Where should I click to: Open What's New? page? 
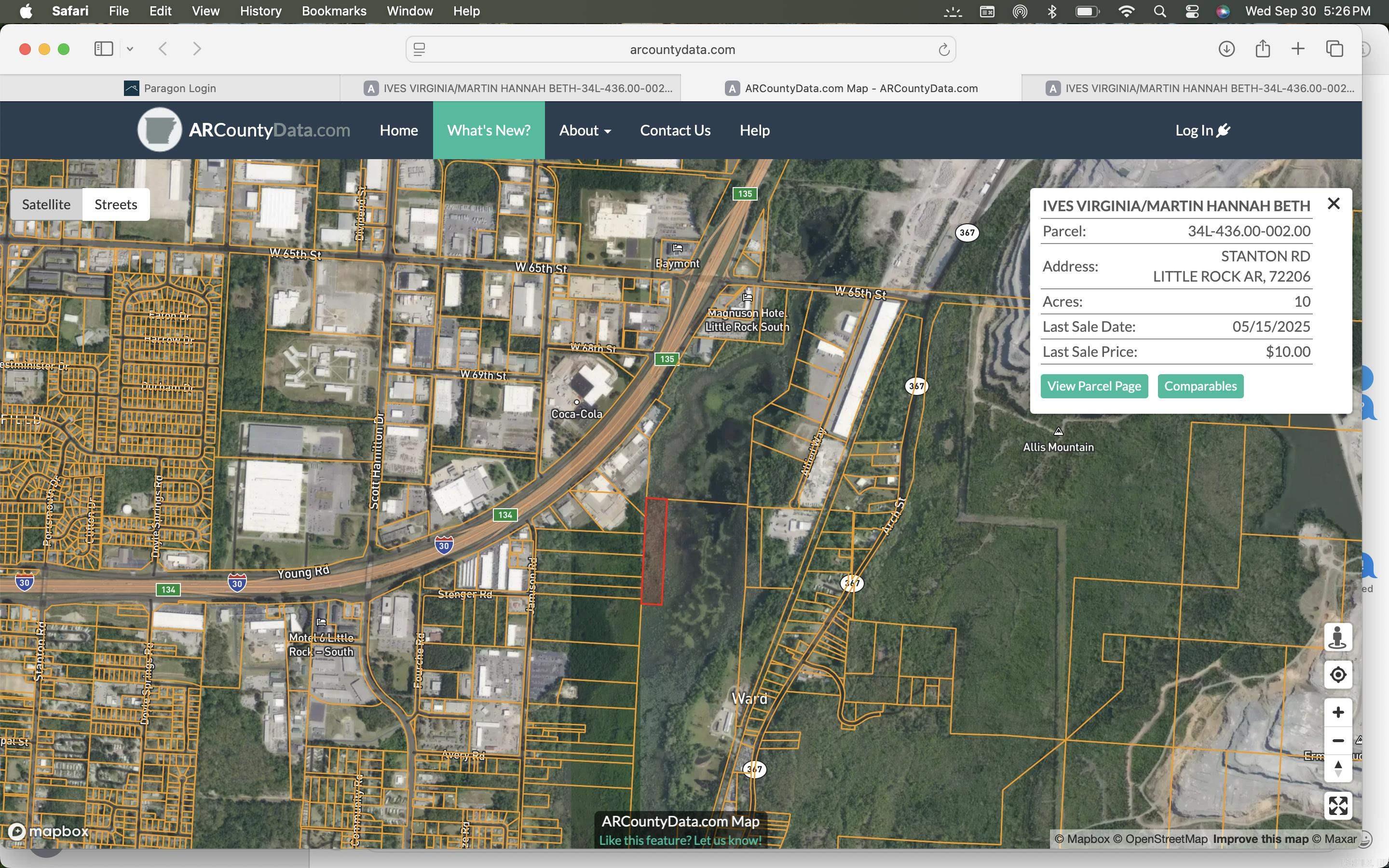(489, 130)
